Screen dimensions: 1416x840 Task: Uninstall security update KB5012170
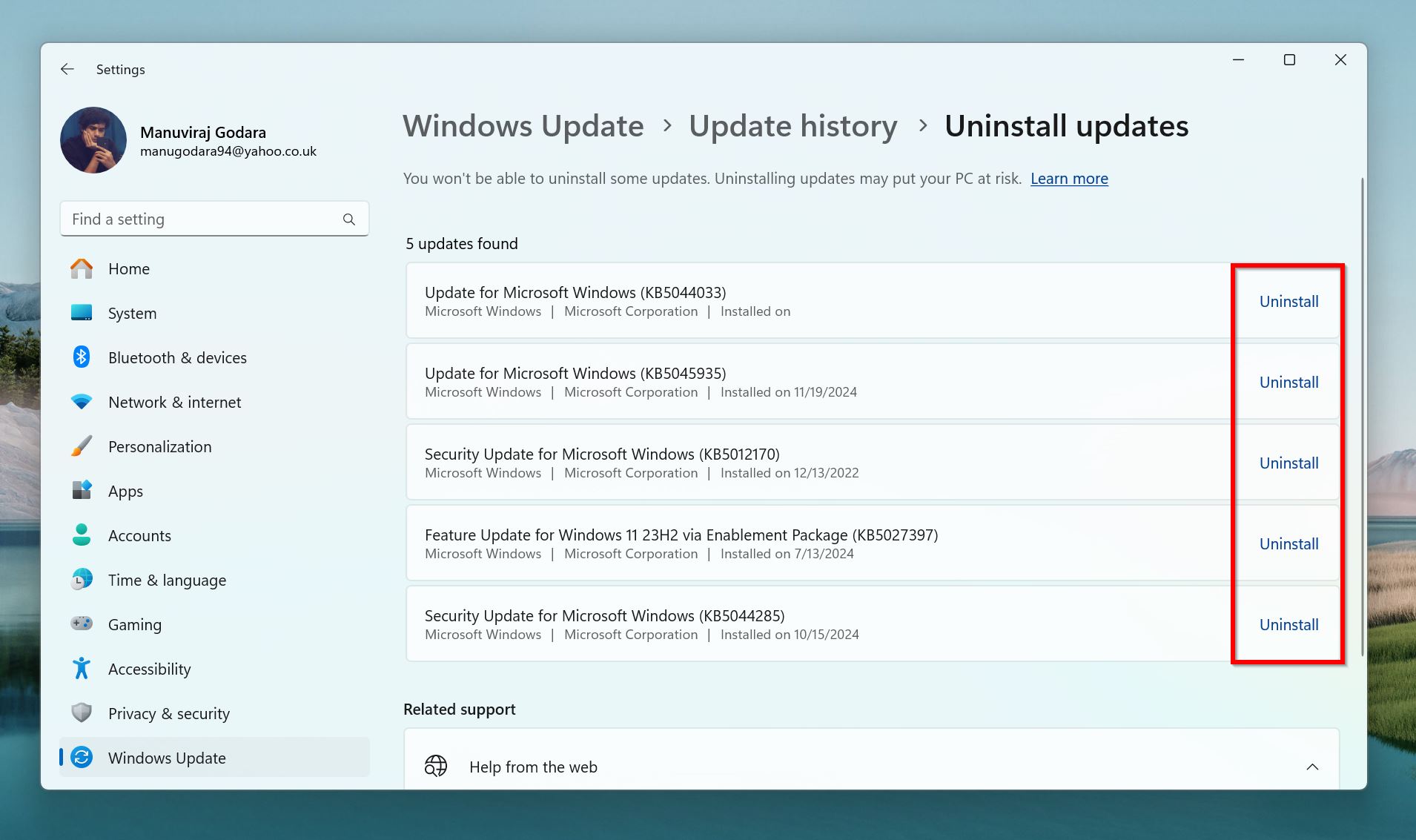tap(1288, 463)
